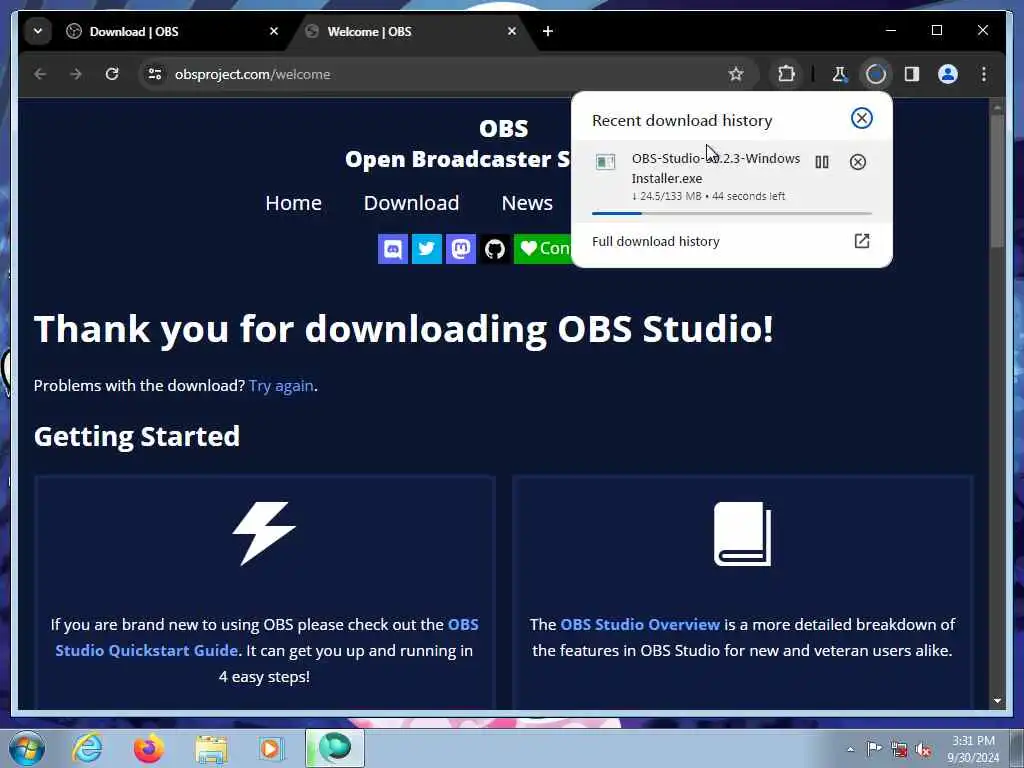
Task: Click the download progress bar
Action: 731,213
